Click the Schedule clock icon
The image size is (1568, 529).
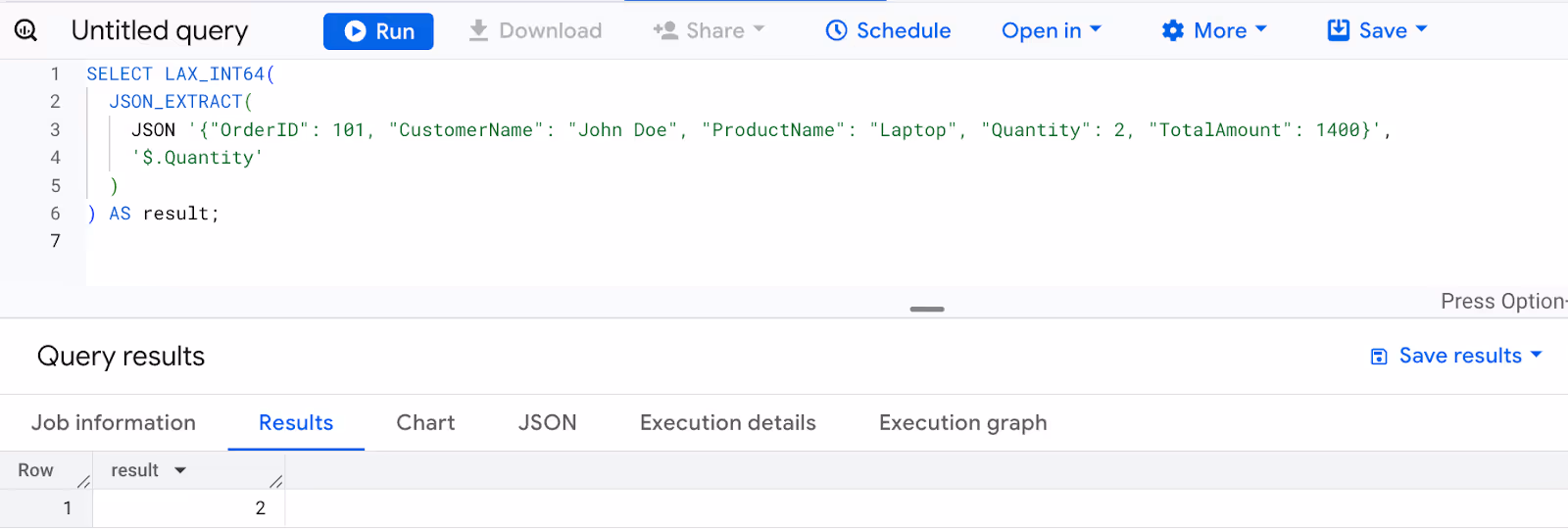click(836, 30)
